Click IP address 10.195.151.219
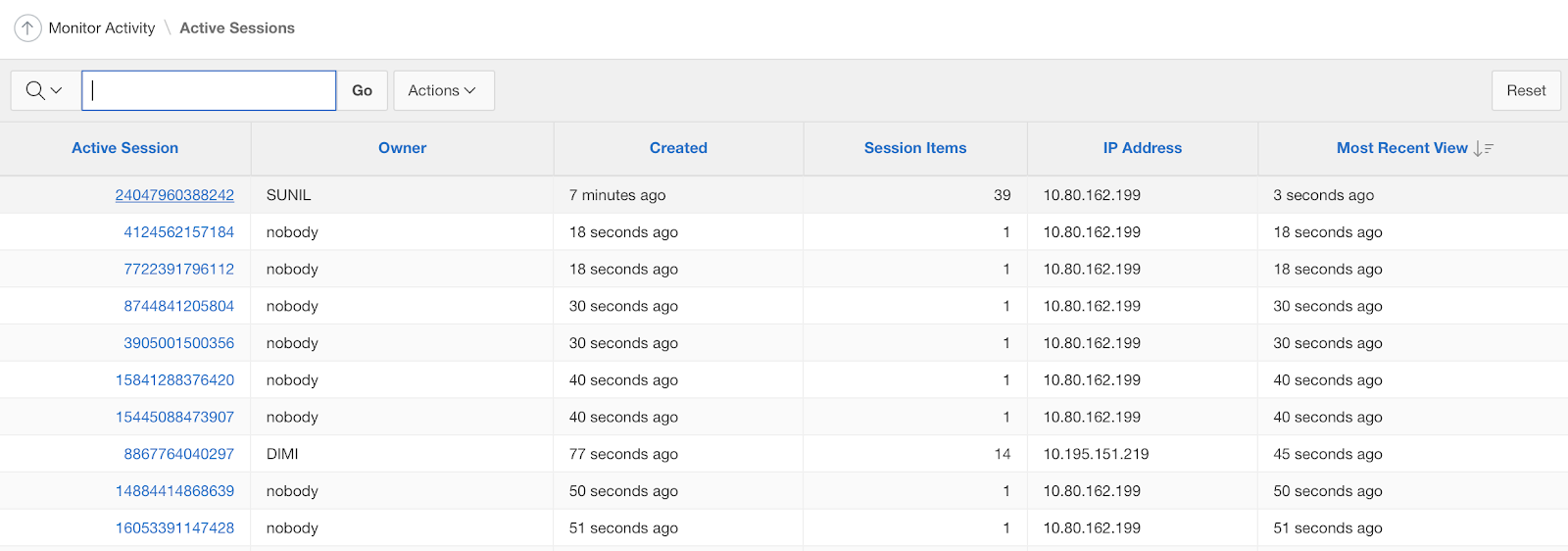Image resolution: width=1568 pixels, height=551 pixels. (x=1096, y=454)
